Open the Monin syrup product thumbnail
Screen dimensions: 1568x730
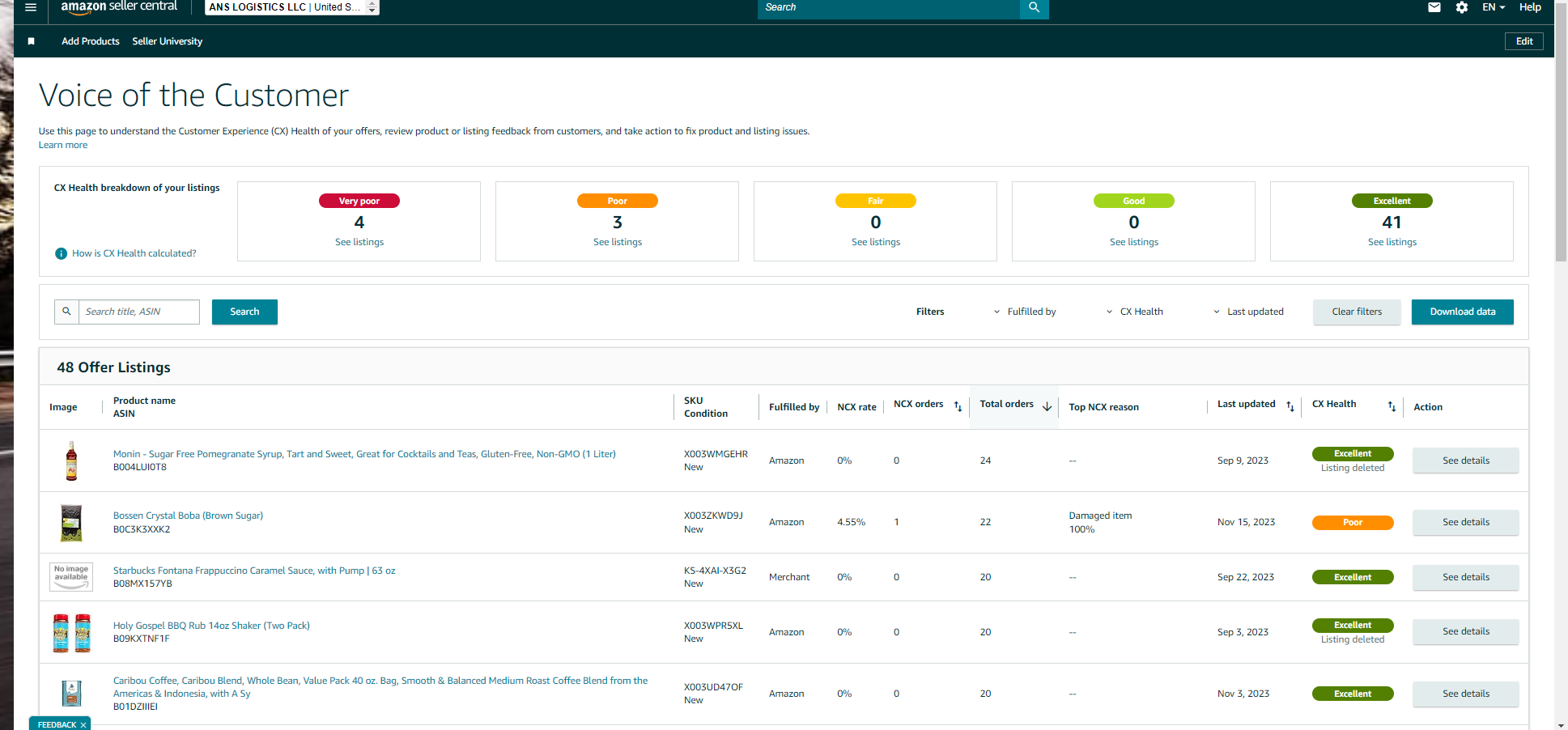pos(71,460)
